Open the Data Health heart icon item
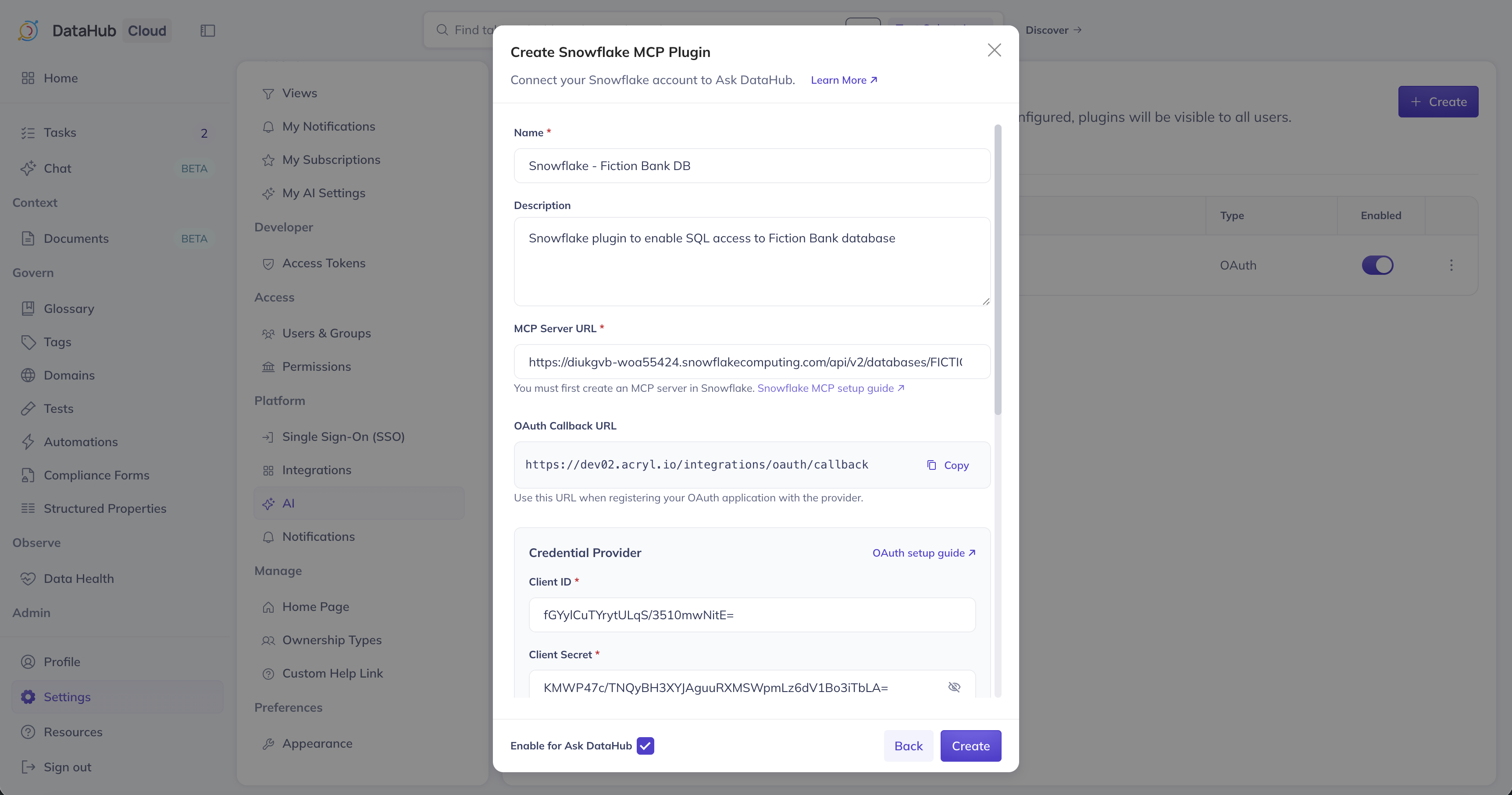Screen dimensions: 1512x795 (28, 579)
